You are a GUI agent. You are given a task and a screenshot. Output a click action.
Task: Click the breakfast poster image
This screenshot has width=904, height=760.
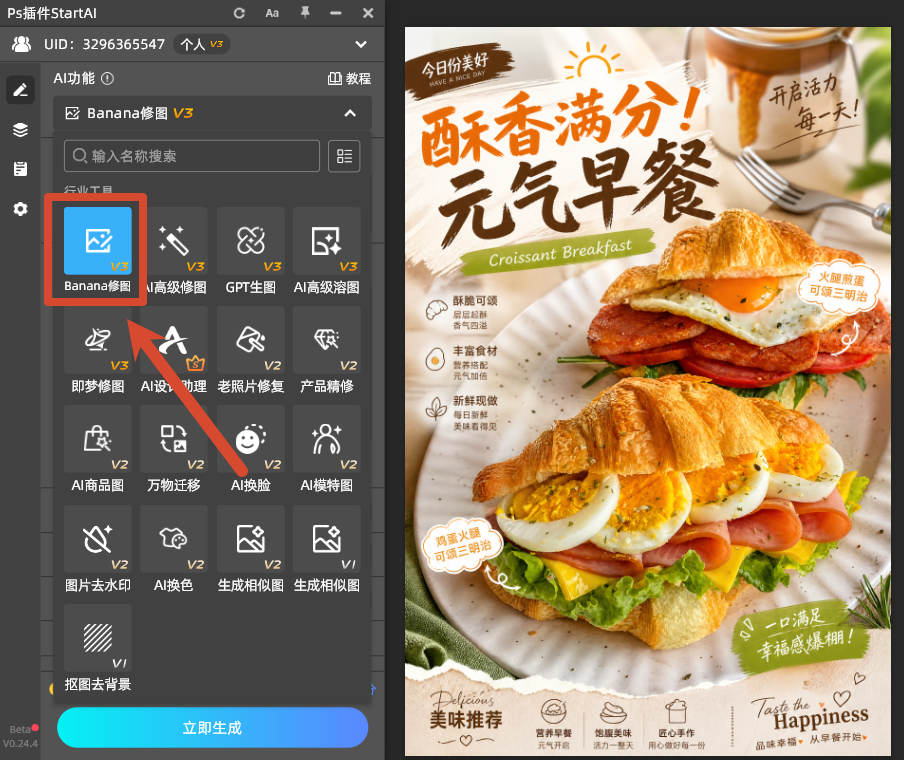click(x=647, y=391)
